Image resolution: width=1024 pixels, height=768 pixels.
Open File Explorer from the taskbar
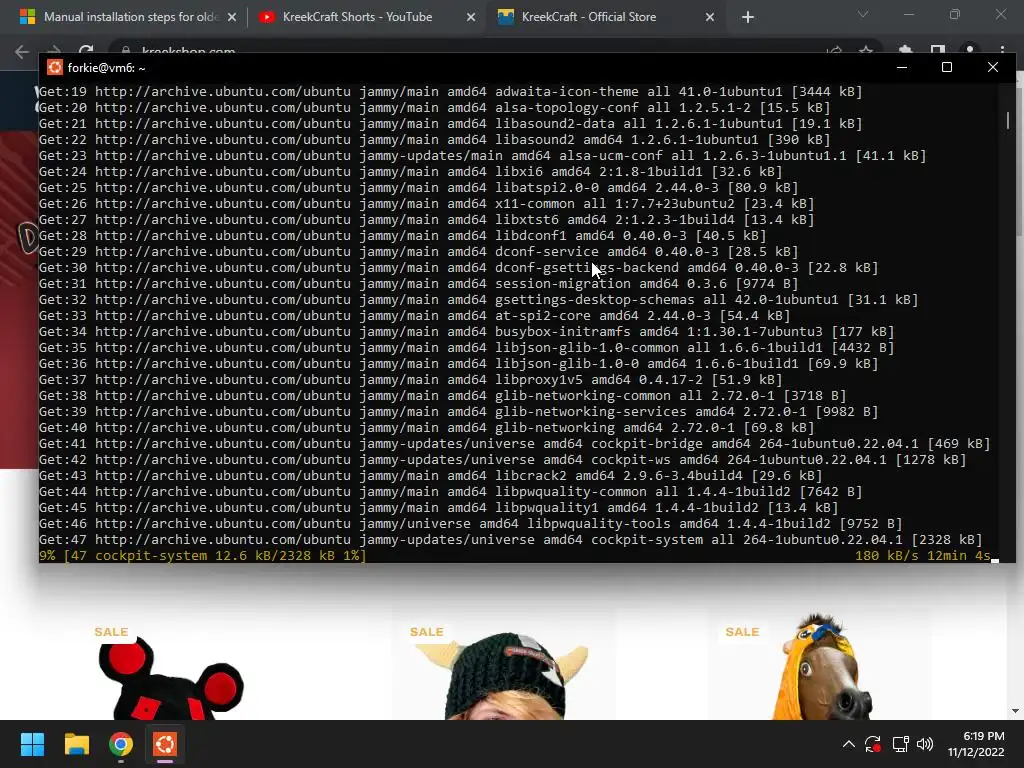click(76, 744)
